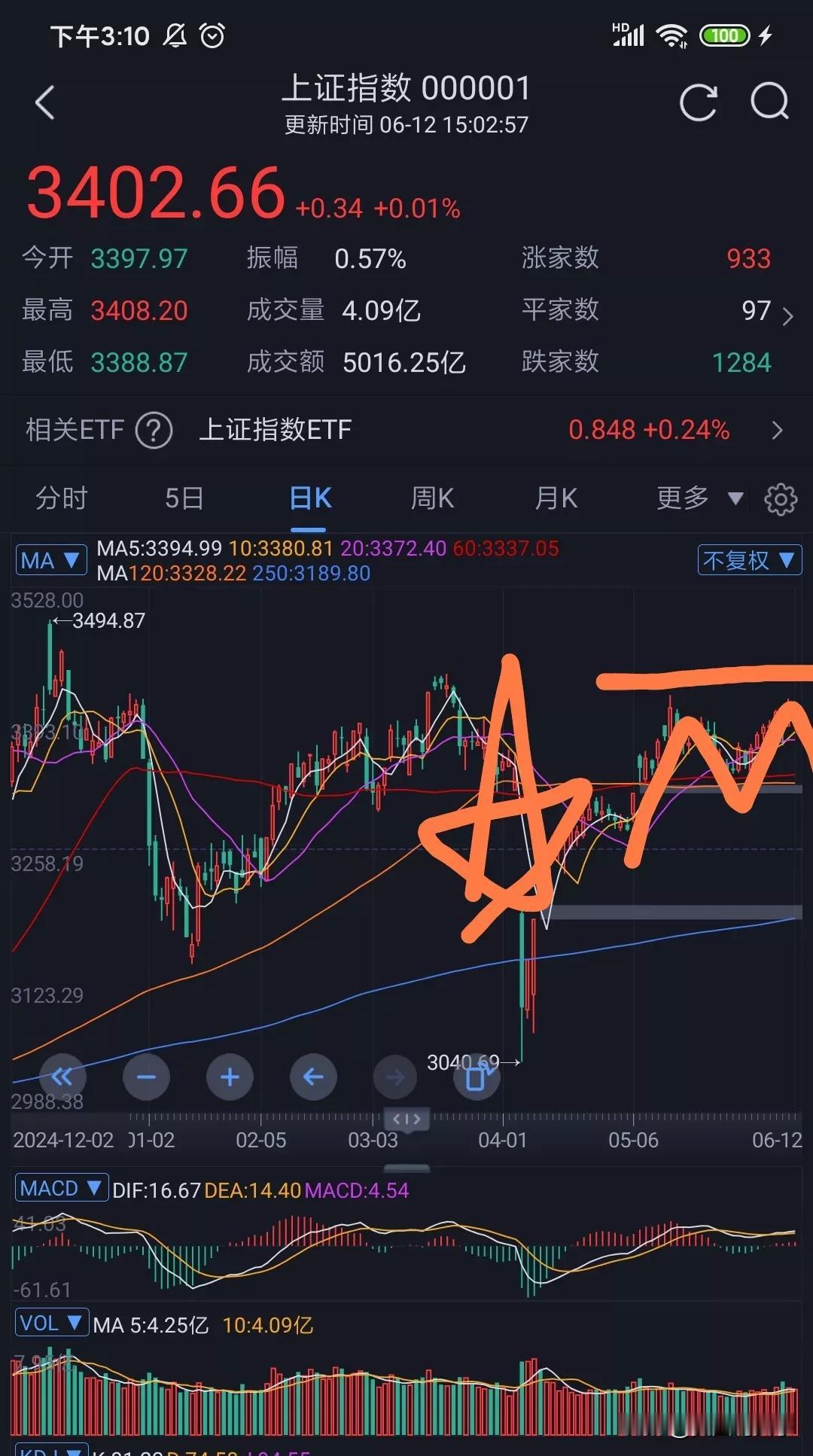Switch to the 周K tab
Image resolution: width=813 pixels, height=1456 pixels.
tap(432, 498)
